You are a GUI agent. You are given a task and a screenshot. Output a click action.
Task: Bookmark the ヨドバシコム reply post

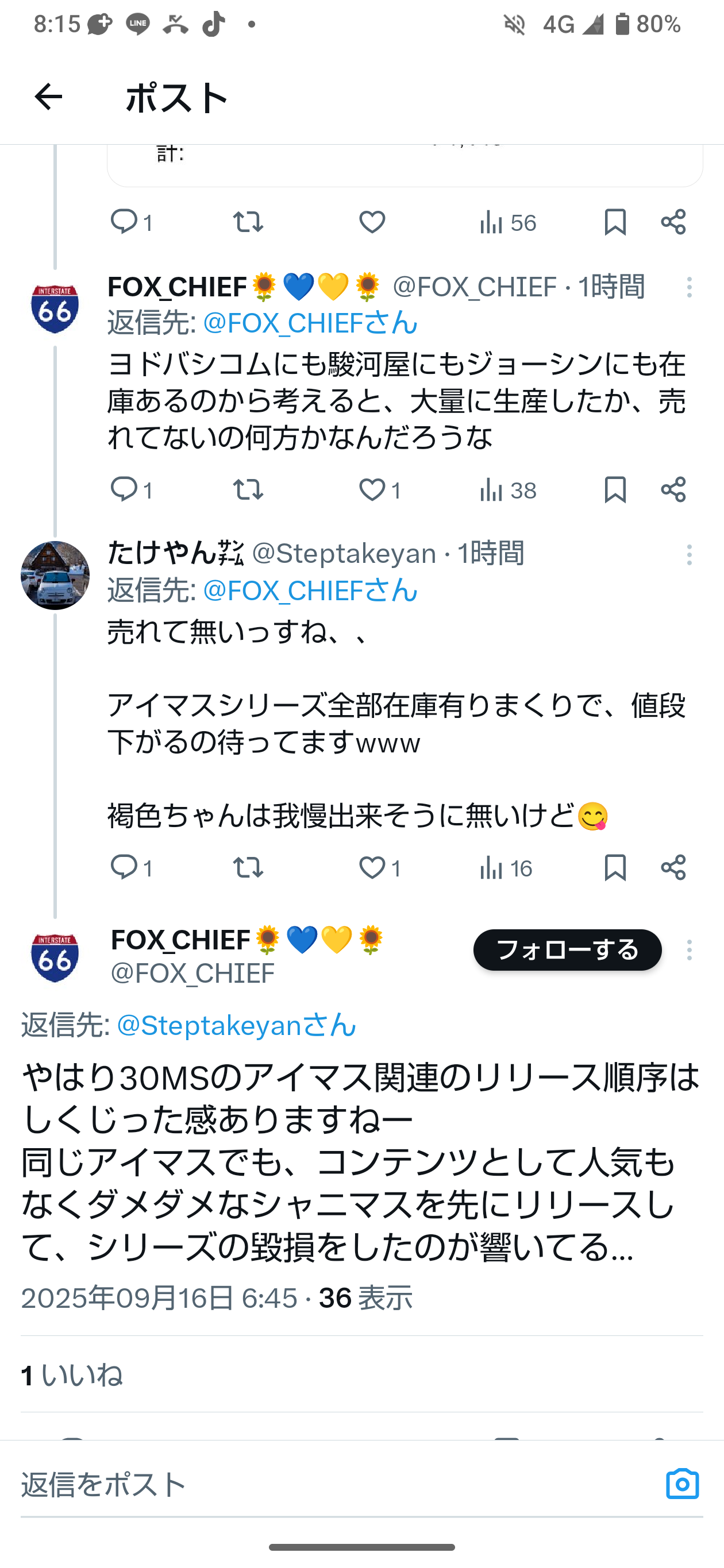(615, 490)
